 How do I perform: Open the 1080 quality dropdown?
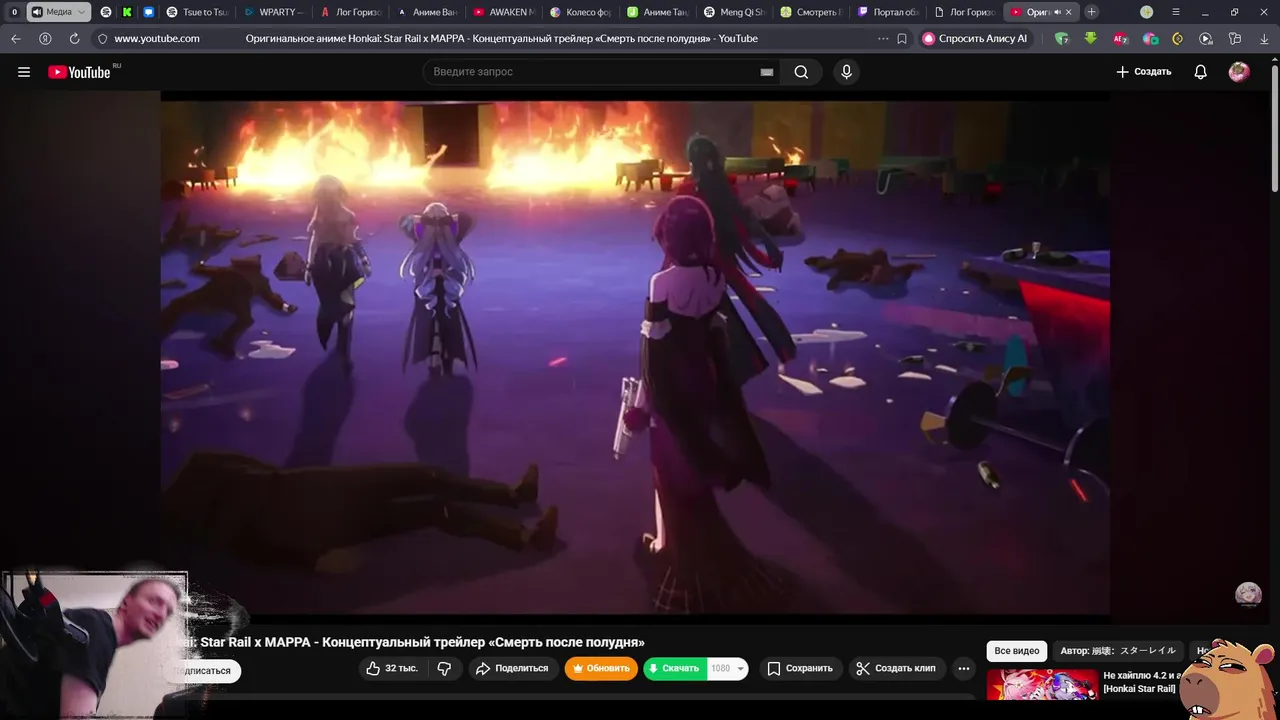click(728, 668)
